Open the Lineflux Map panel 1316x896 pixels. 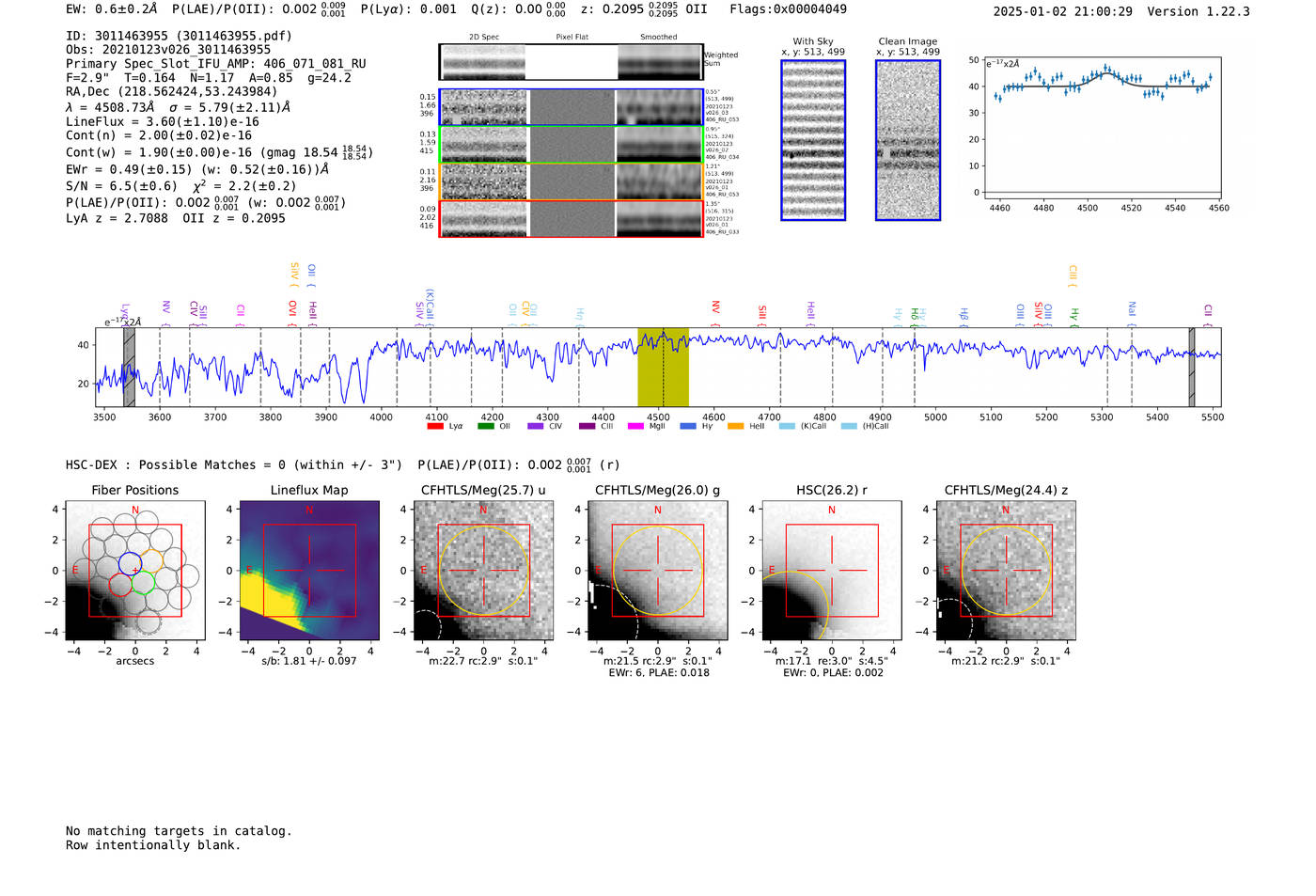pyautogui.click(x=309, y=571)
